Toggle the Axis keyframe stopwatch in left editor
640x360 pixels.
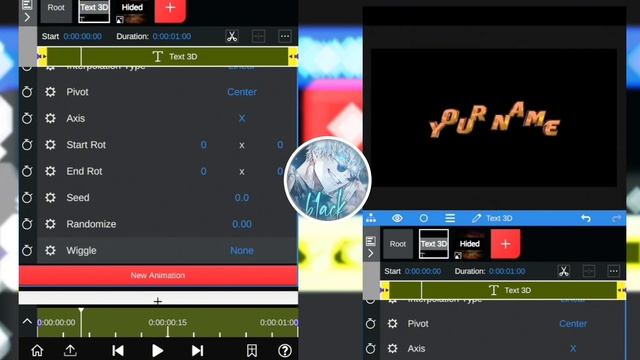(x=27, y=118)
